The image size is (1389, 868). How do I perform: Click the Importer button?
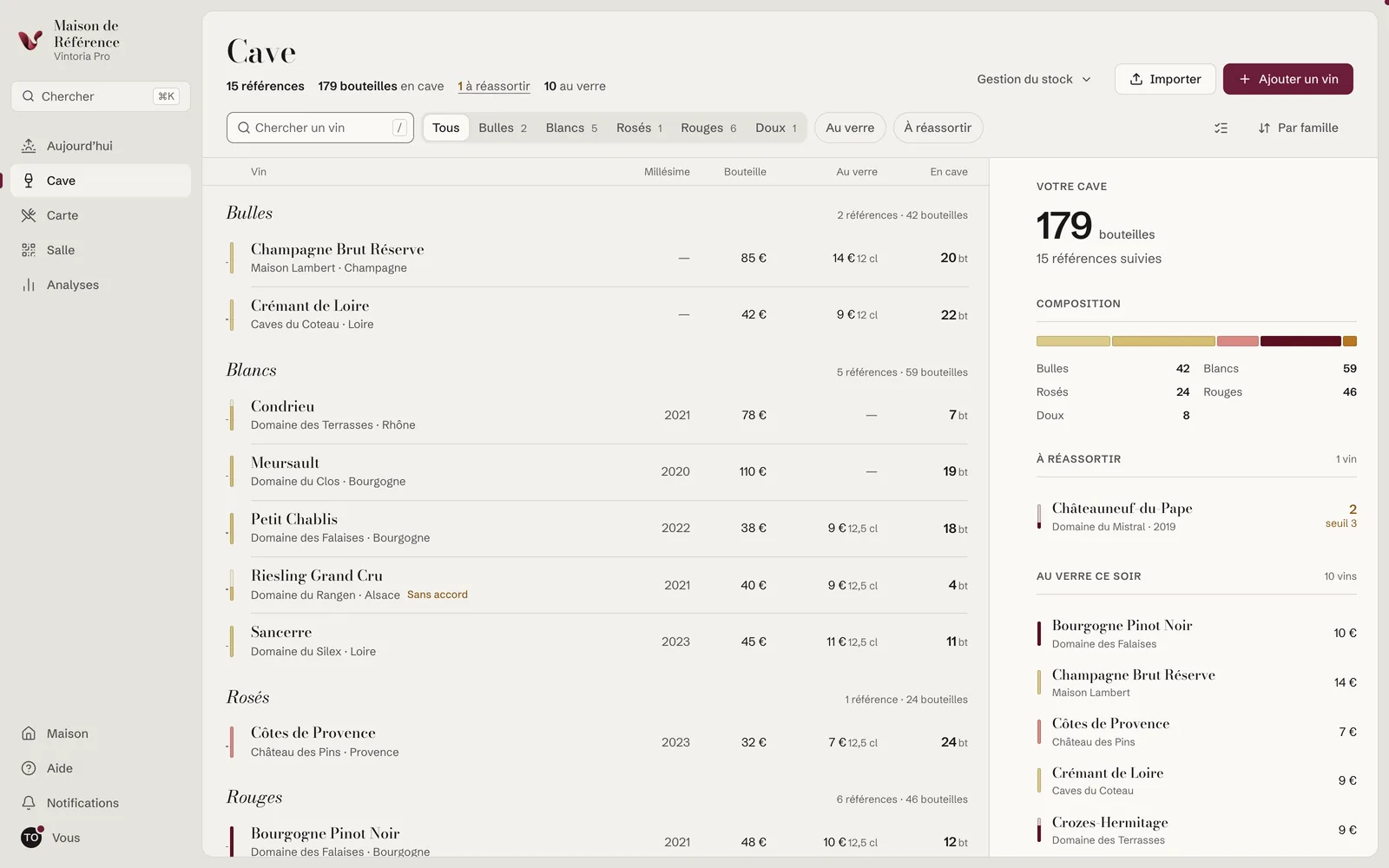coord(1165,79)
